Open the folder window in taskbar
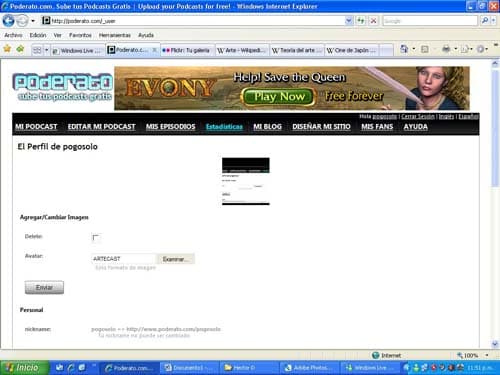 249,368
